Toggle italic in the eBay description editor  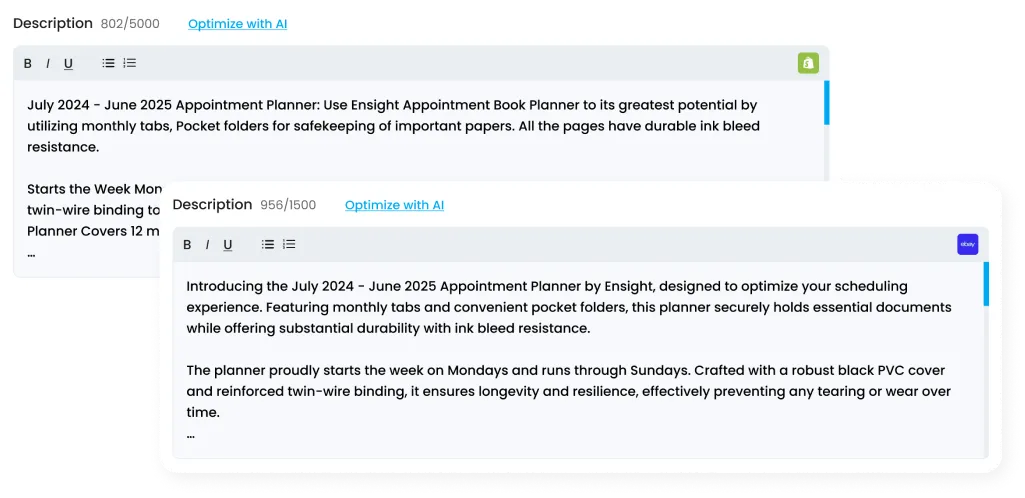tap(207, 245)
